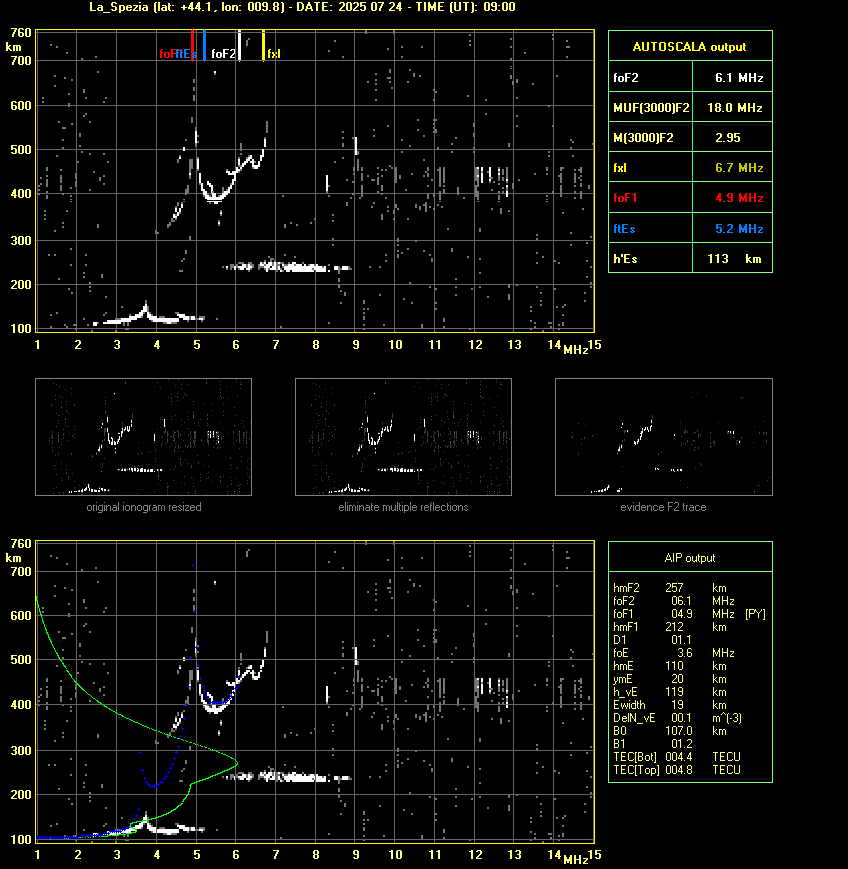The image size is (848, 869).
Task: Click the 'evidence F2 trace' caption
Action: (663, 507)
